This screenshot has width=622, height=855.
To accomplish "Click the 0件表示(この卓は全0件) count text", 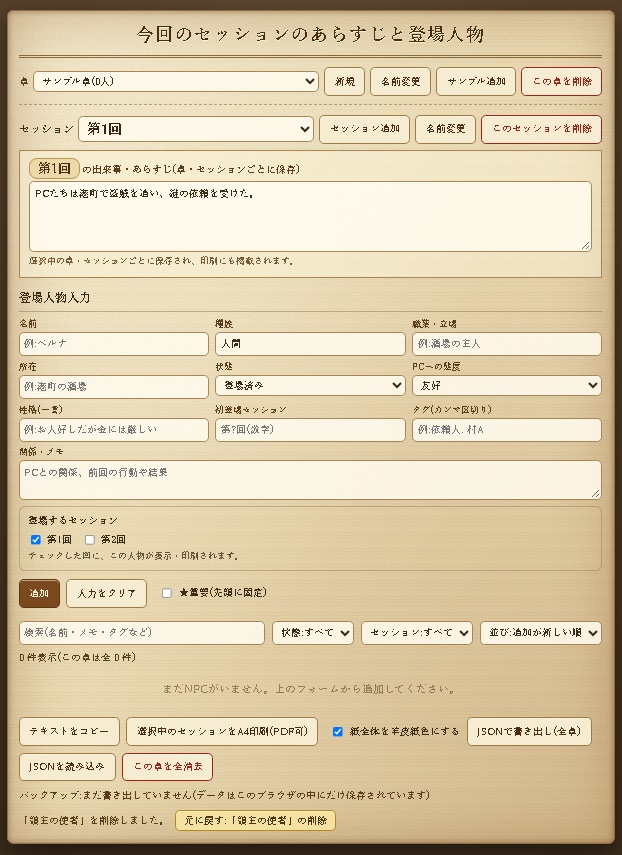I will [77, 658].
